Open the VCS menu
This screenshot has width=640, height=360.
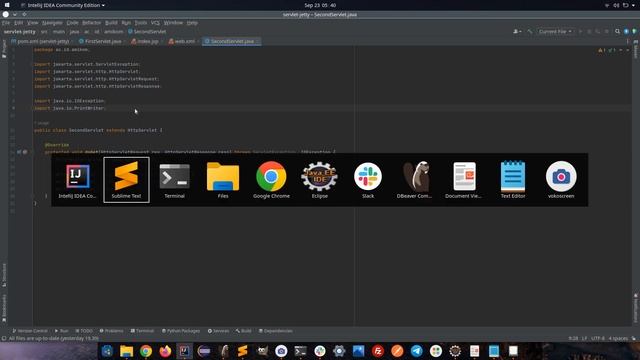(x=155, y=23)
